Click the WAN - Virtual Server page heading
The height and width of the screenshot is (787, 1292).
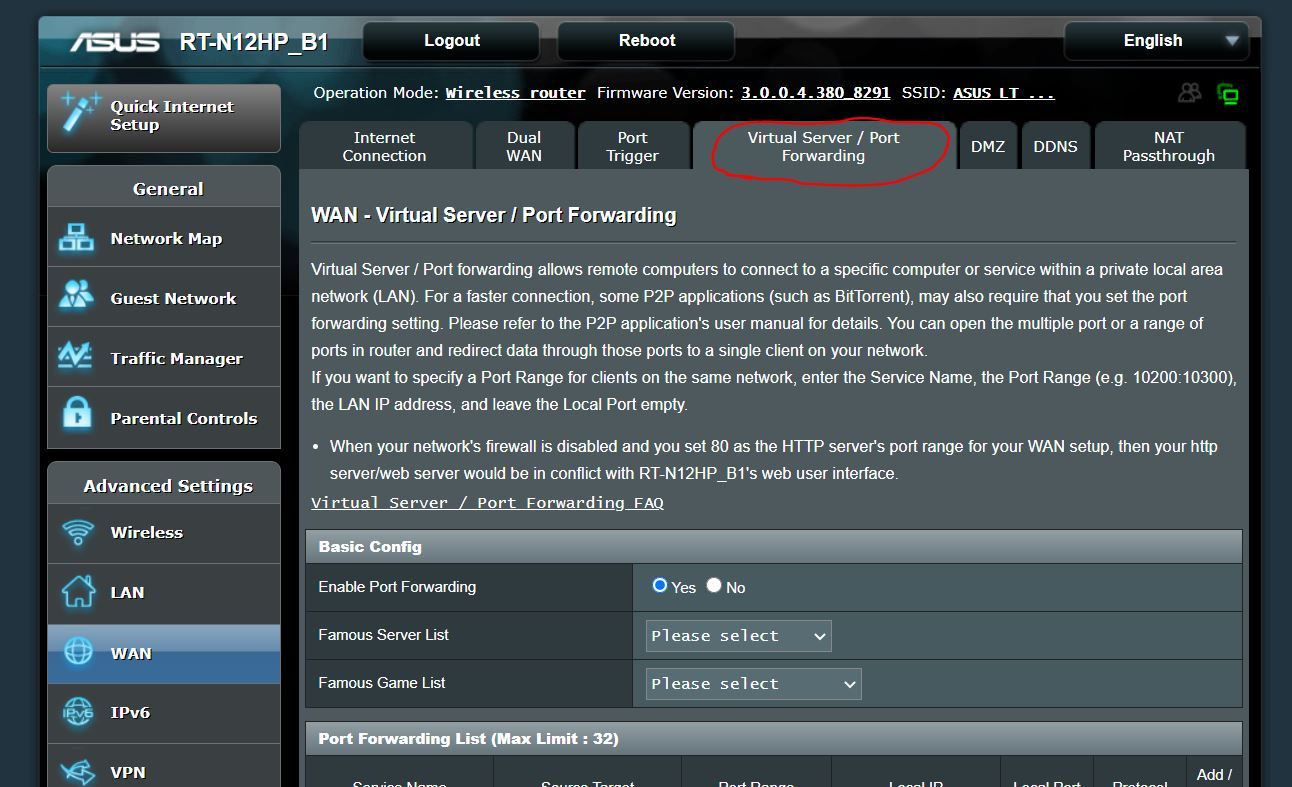pyautogui.click(x=494, y=215)
